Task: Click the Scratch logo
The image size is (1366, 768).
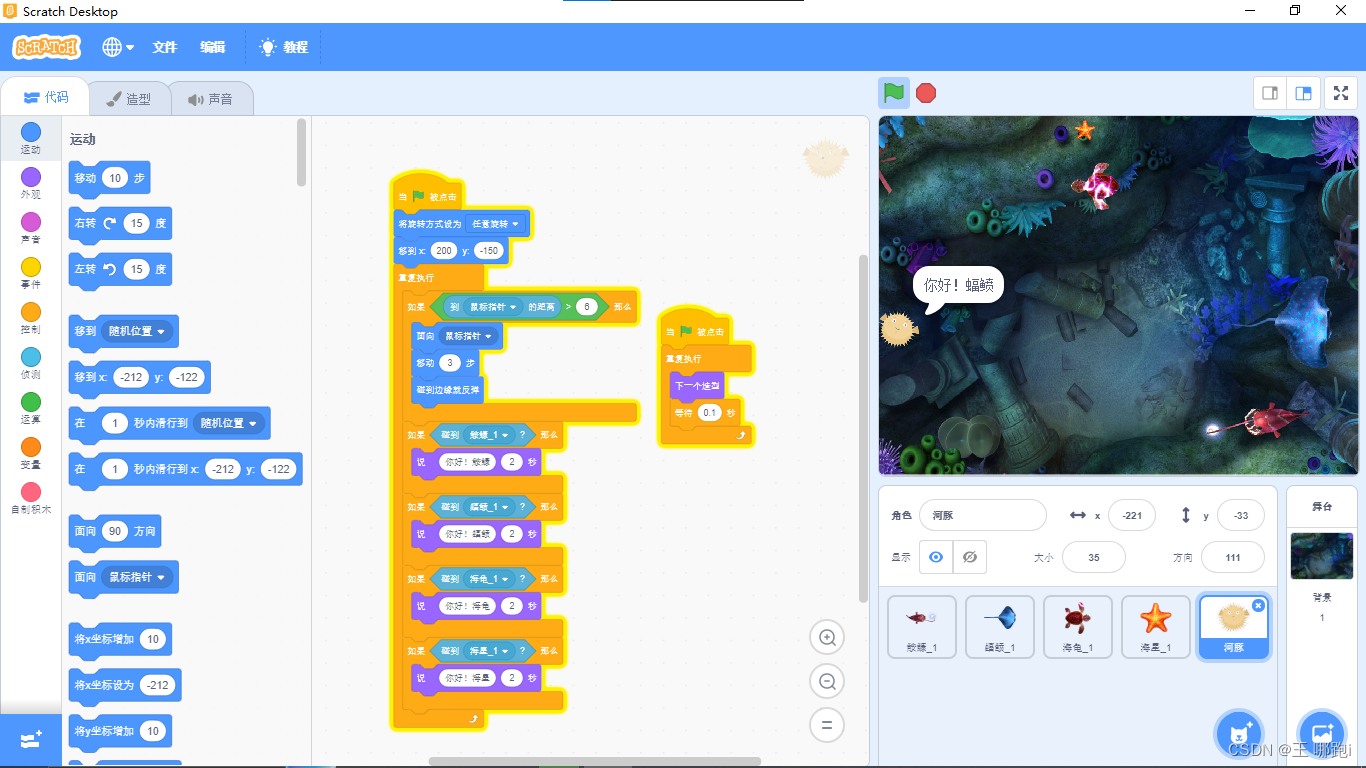Action: [x=46, y=47]
